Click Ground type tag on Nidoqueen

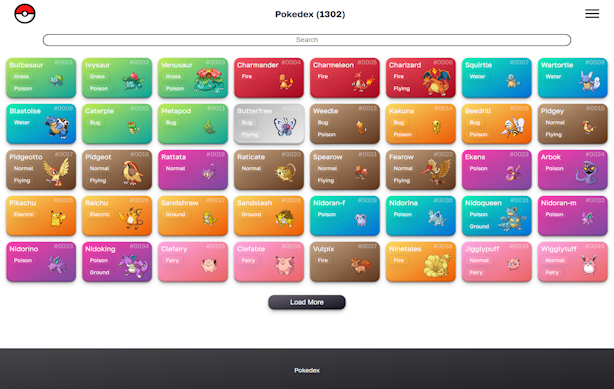(x=479, y=226)
